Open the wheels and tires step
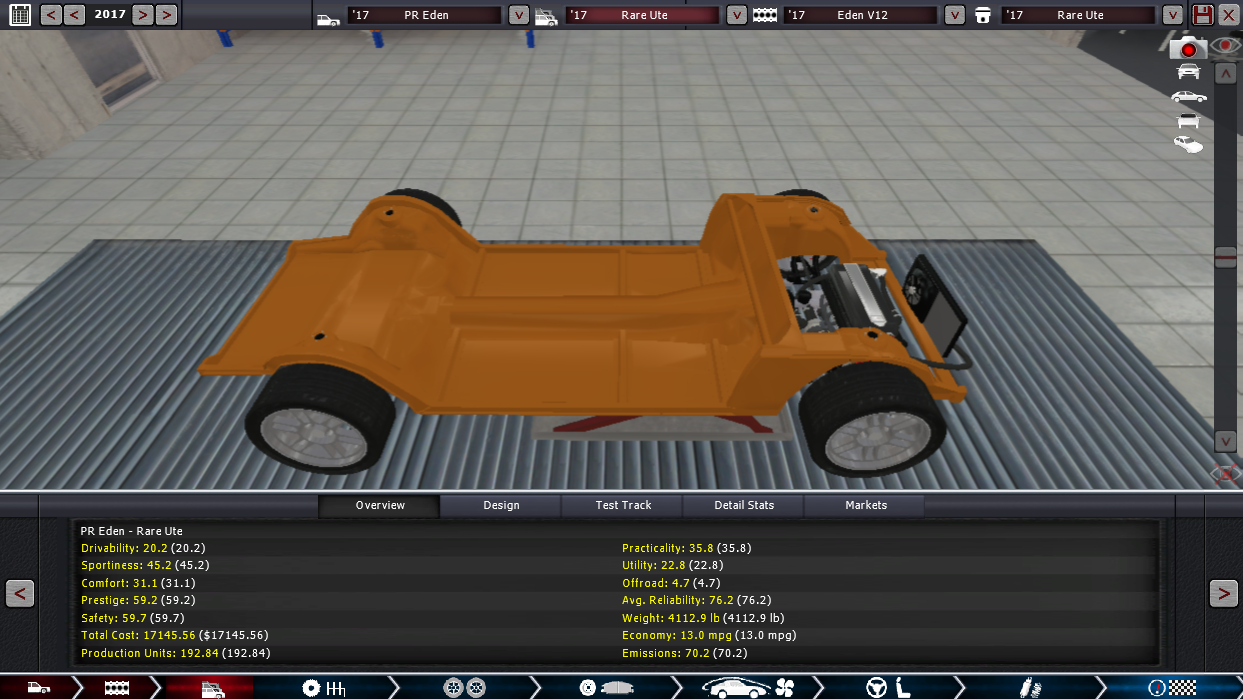This screenshot has height=699, width=1243. (x=464, y=687)
